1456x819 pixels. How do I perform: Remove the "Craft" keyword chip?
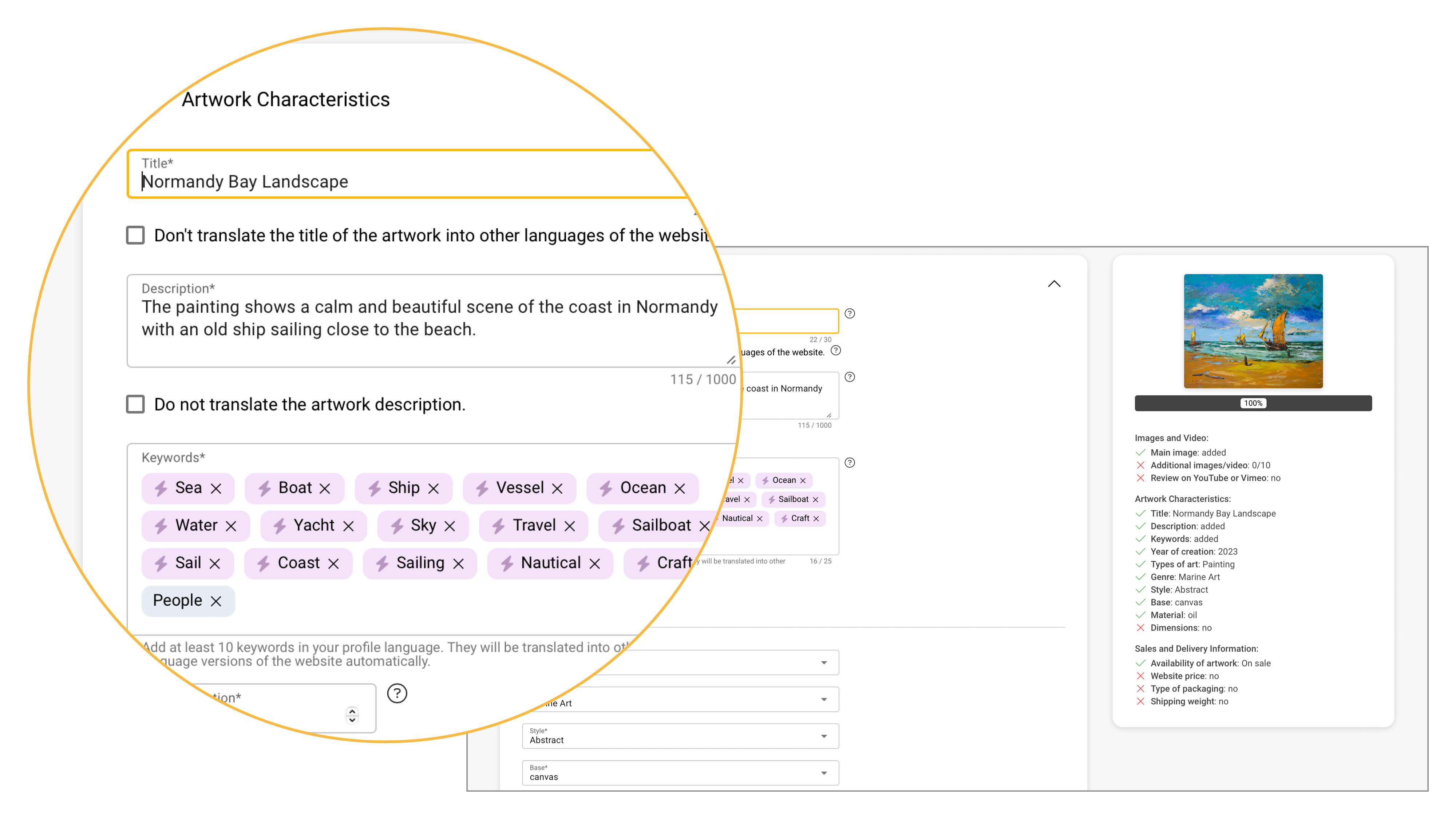point(816,518)
